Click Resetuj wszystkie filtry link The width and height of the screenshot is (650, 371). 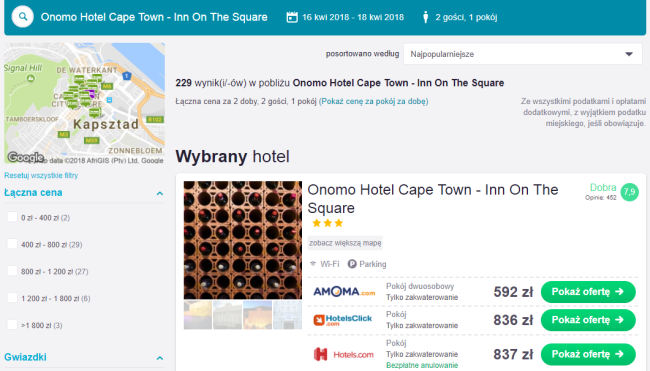(x=41, y=175)
